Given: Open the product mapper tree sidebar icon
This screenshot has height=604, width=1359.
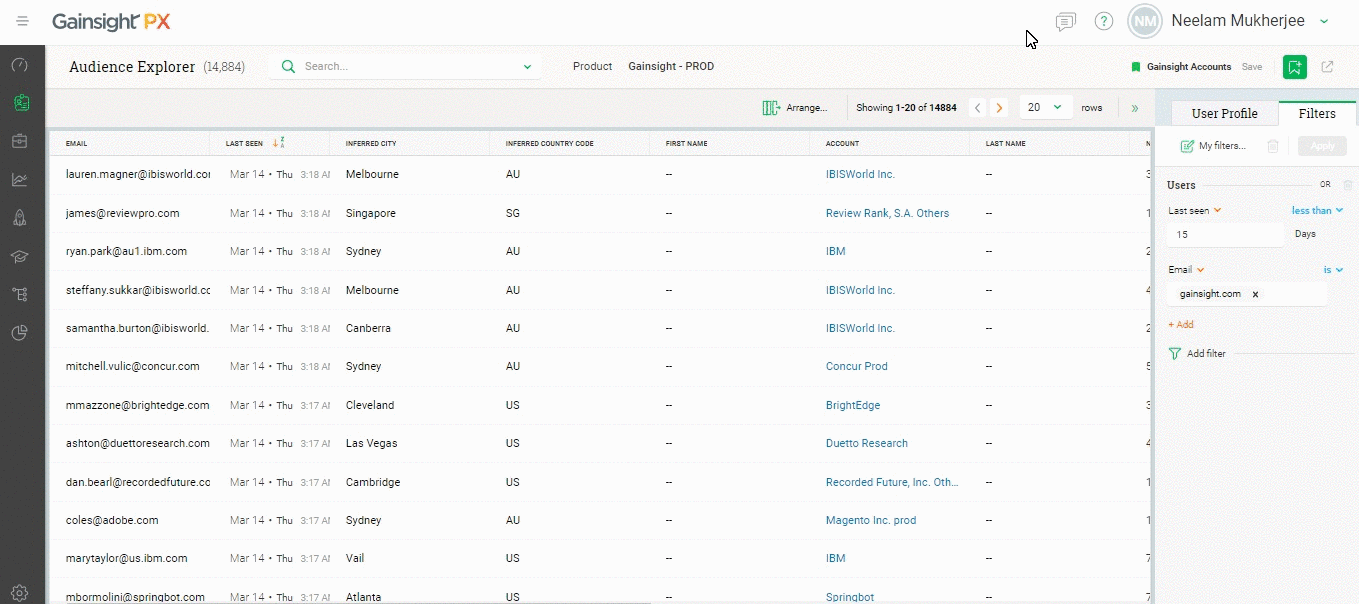Looking at the screenshot, I should pyautogui.click(x=20, y=294).
